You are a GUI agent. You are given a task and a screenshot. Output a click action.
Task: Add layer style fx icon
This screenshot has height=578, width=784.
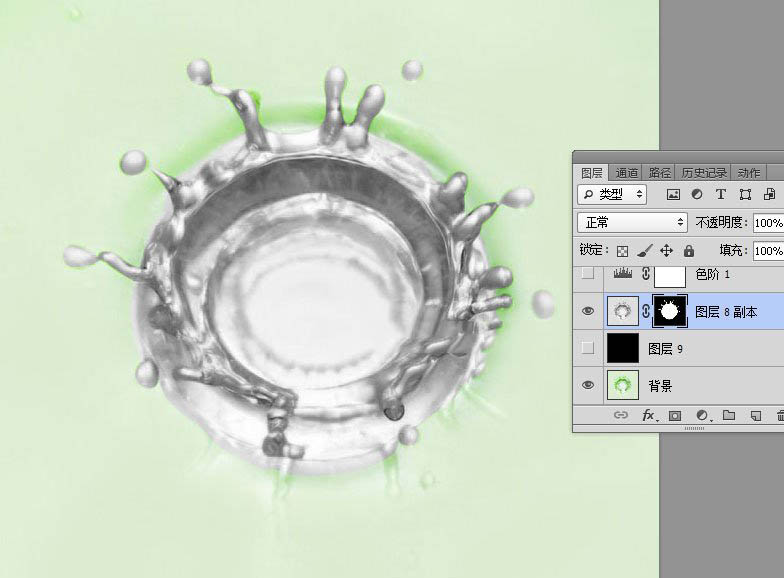coord(649,416)
